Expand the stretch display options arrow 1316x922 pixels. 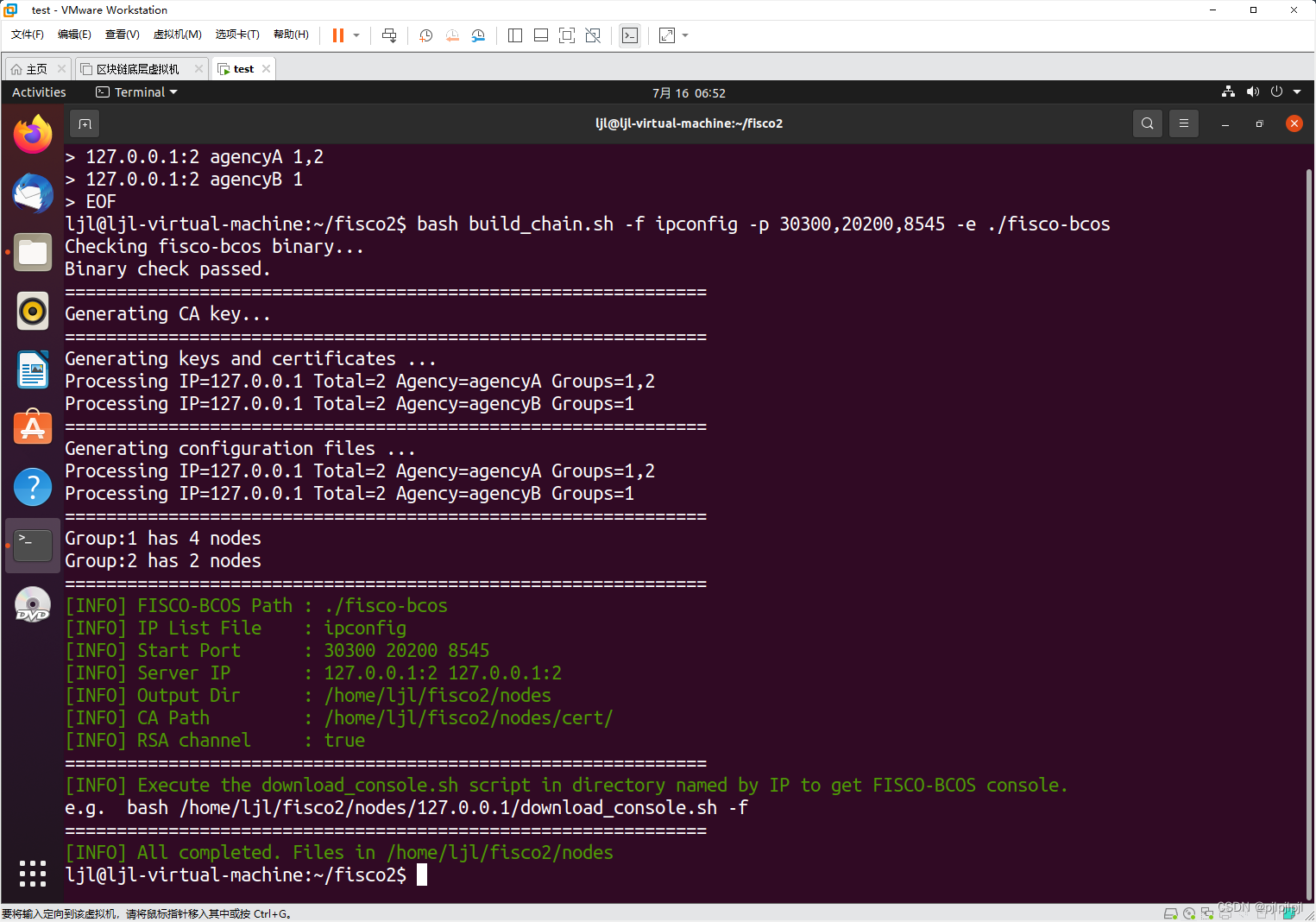(x=685, y=35)
